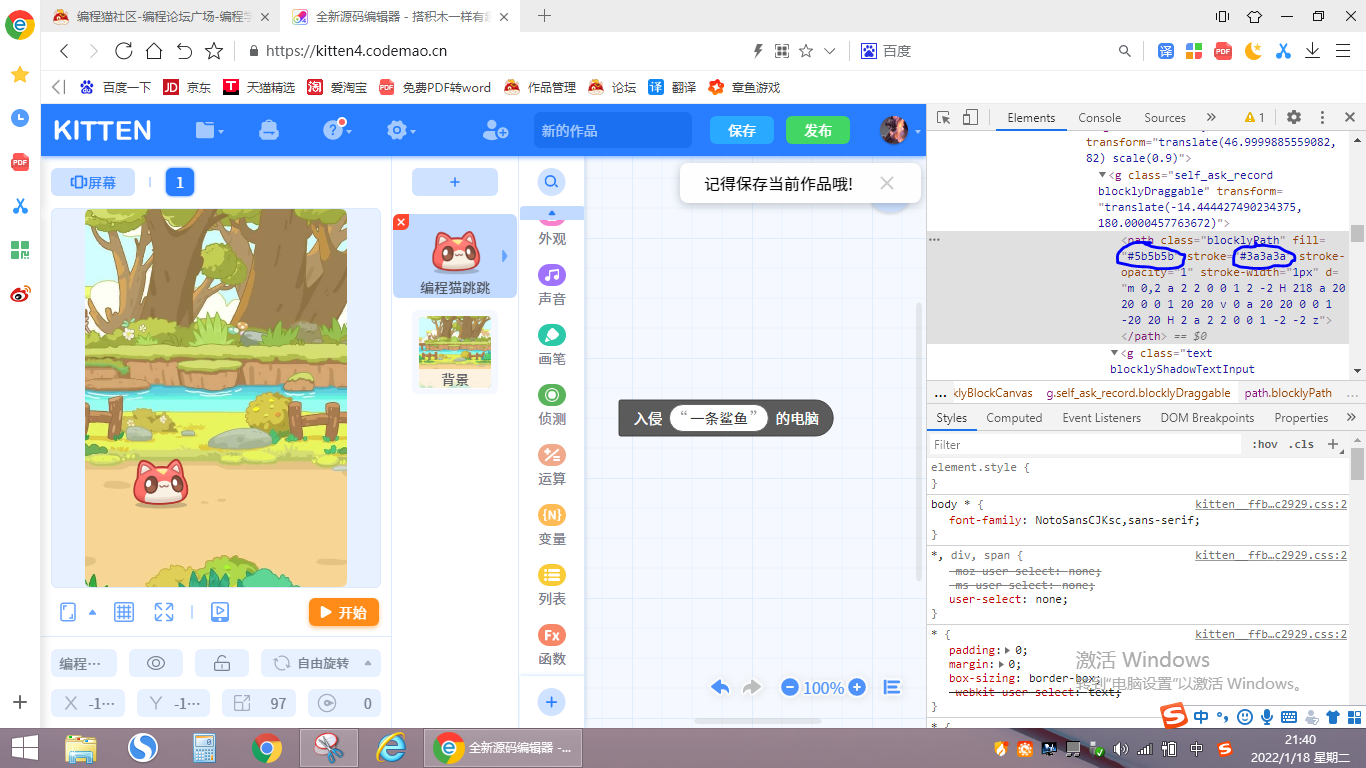Viewport: 1366px width, 768px height.
Task: Expand the margin CSS property
Action: pos(1000,664)
